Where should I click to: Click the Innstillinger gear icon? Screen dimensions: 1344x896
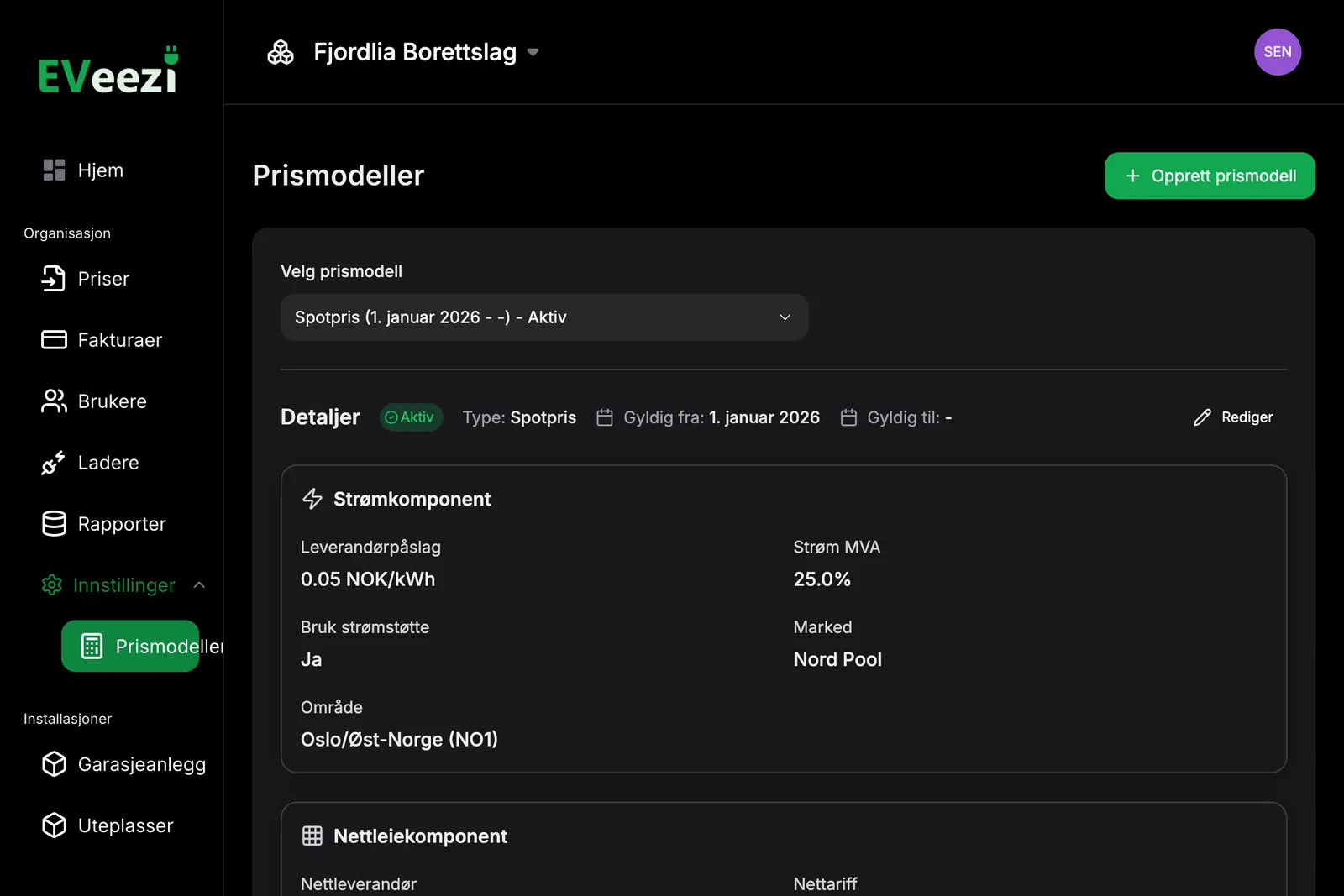coord(52,585)
